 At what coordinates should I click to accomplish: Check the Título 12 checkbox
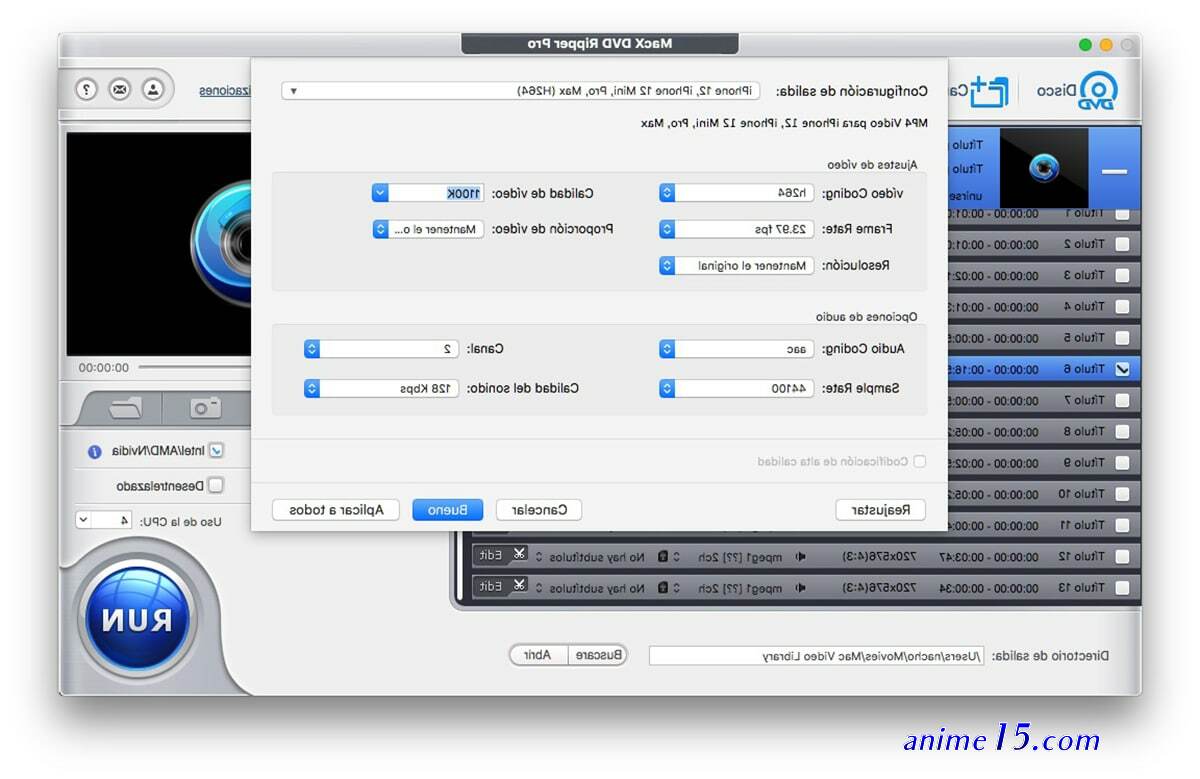[x=1122, y=556]
